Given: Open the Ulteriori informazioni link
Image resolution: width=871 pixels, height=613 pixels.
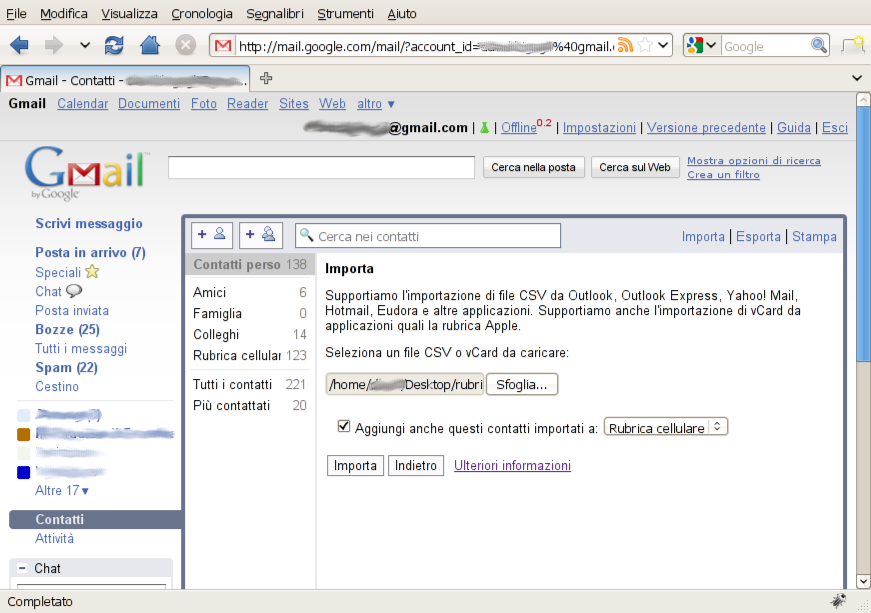Looking at the screenshot, I should (512, 465).
